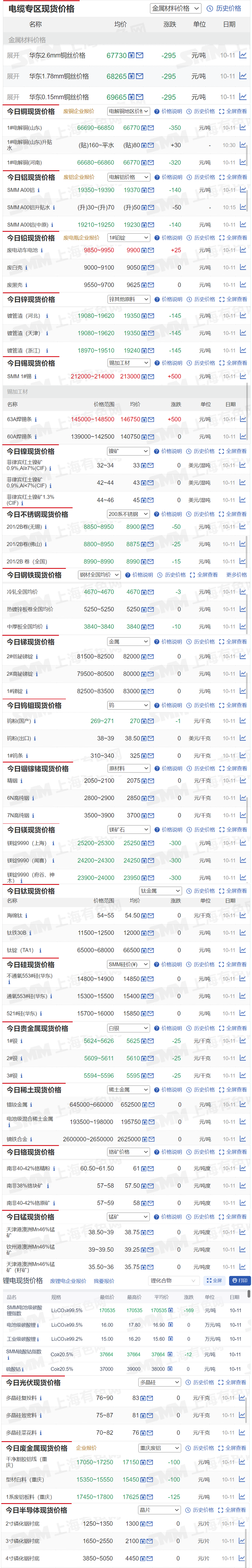Screen dimensions: 252x1568
Task: Open trend chart for 废电动车电池 row
Action: tap(243, 250)
